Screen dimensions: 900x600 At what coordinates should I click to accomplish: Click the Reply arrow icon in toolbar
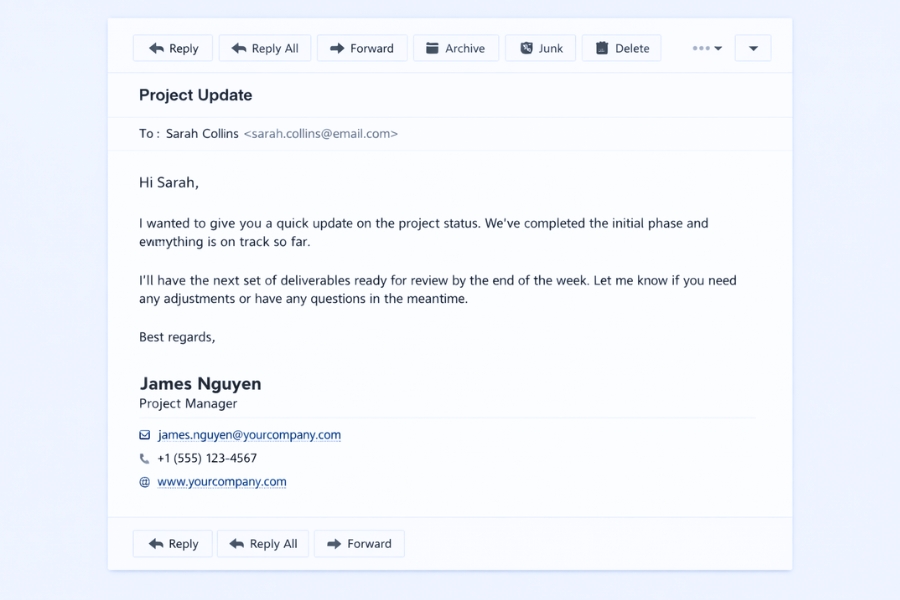point(156,47)
